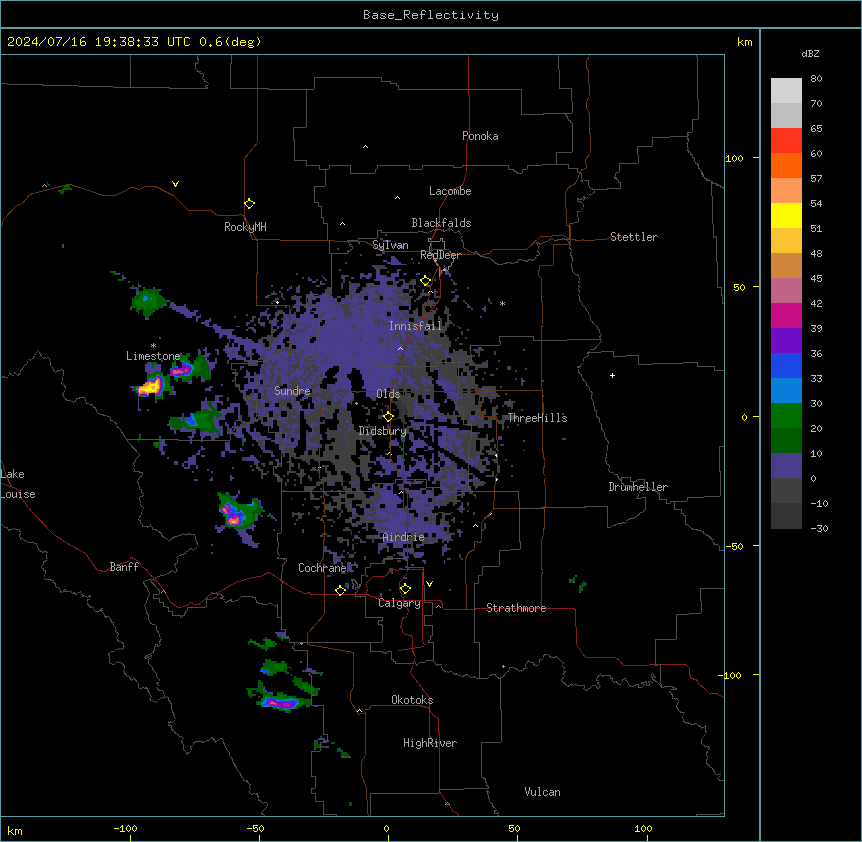Click the yellow V marker northwest of RockyMH
862x842 pixels.
[x=175, y=184]
